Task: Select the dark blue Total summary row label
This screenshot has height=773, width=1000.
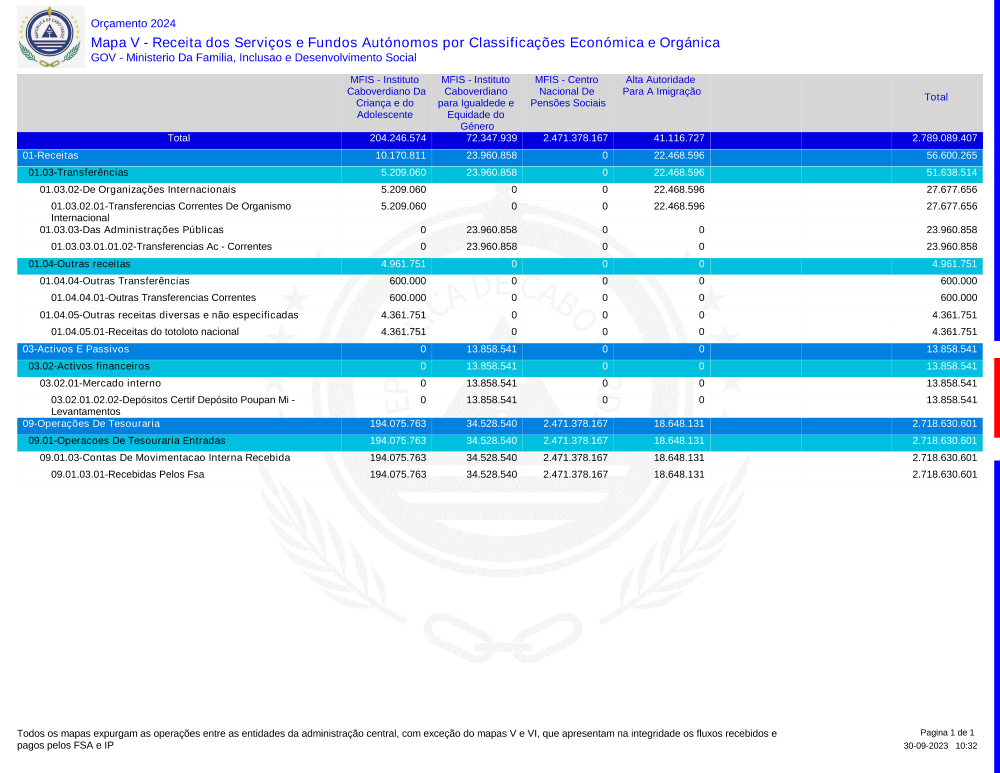Action: [179, 138]
